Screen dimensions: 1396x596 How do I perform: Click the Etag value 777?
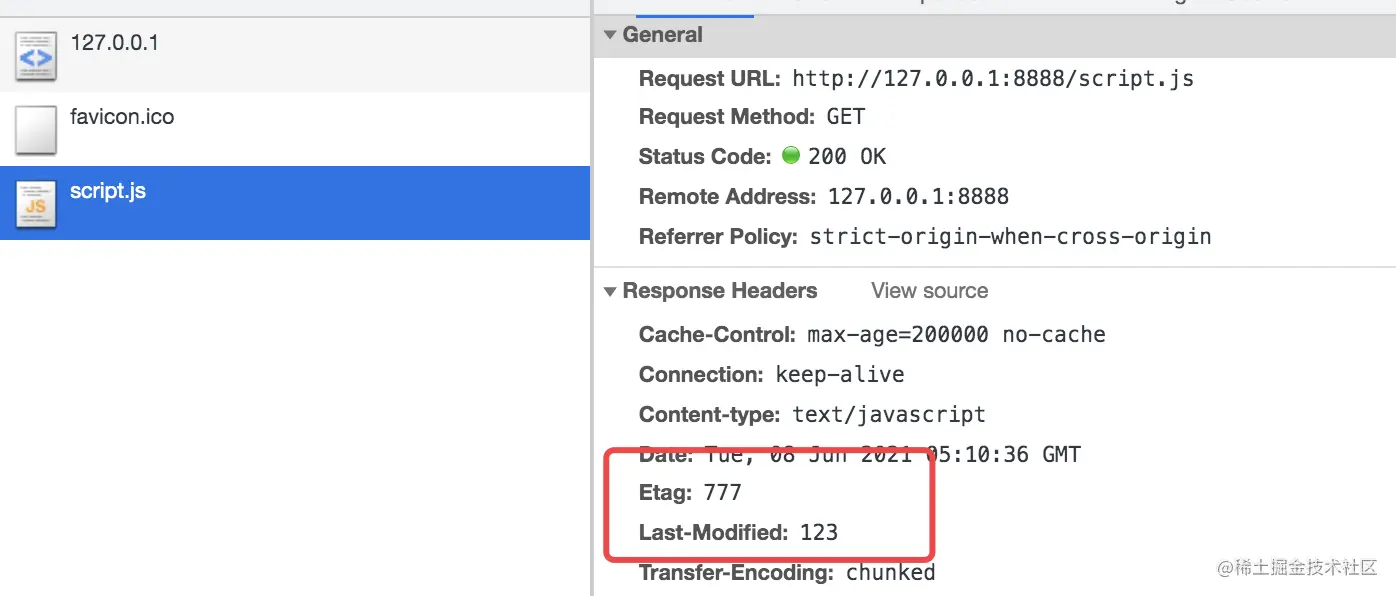[722, 492]
